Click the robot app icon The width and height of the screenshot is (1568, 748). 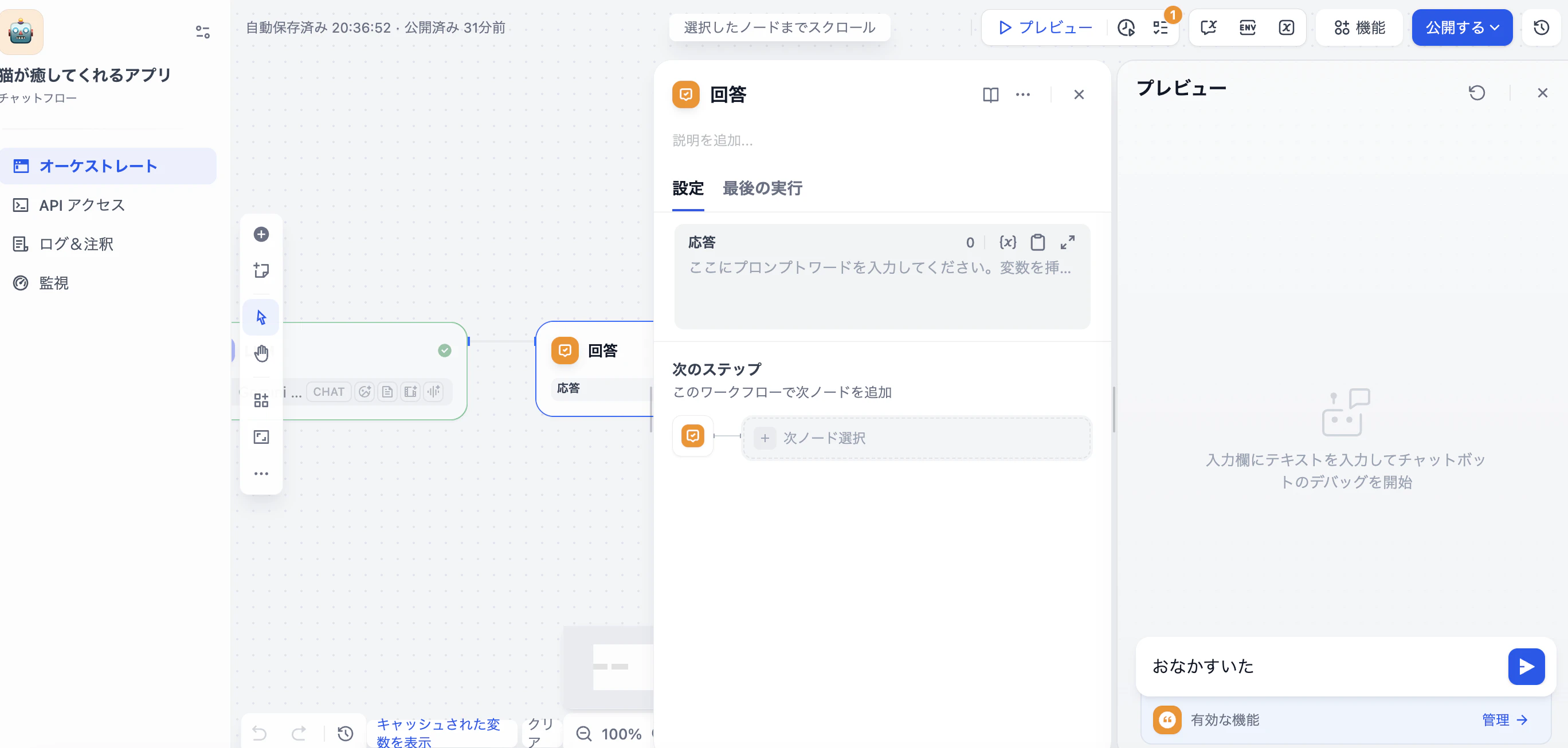21,31
